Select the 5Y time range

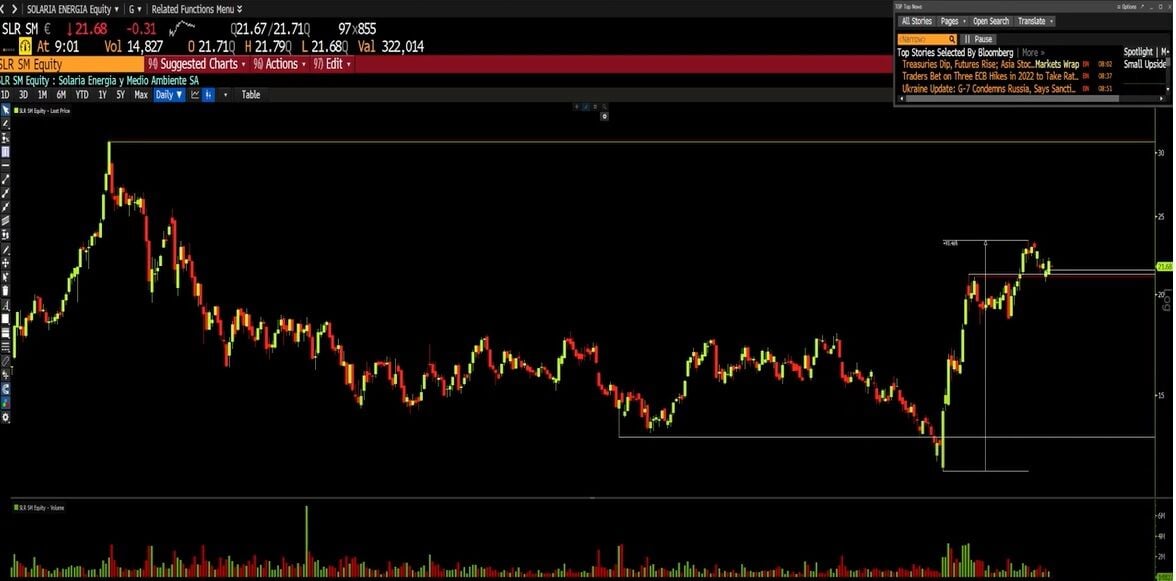pyautogui.click(x=120, y=94)
